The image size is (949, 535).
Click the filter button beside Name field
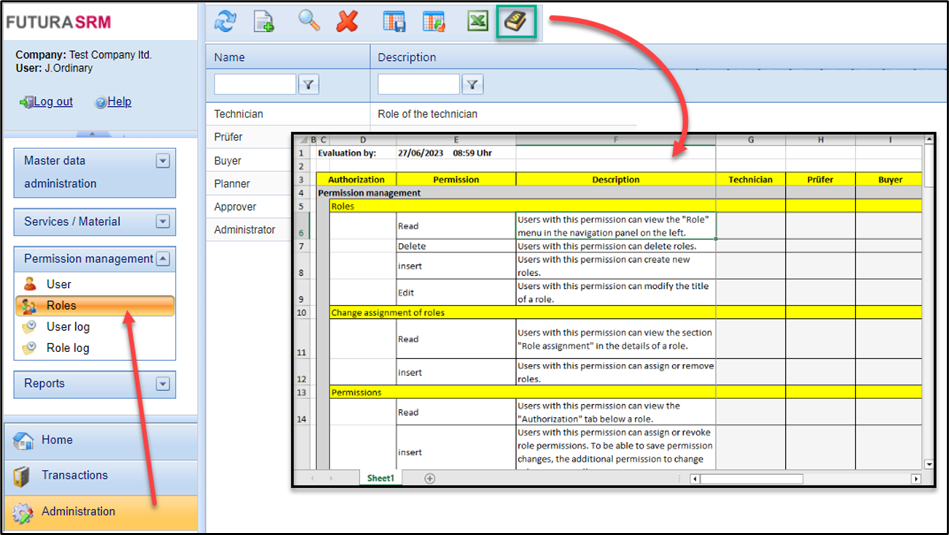tap(309, 85)
